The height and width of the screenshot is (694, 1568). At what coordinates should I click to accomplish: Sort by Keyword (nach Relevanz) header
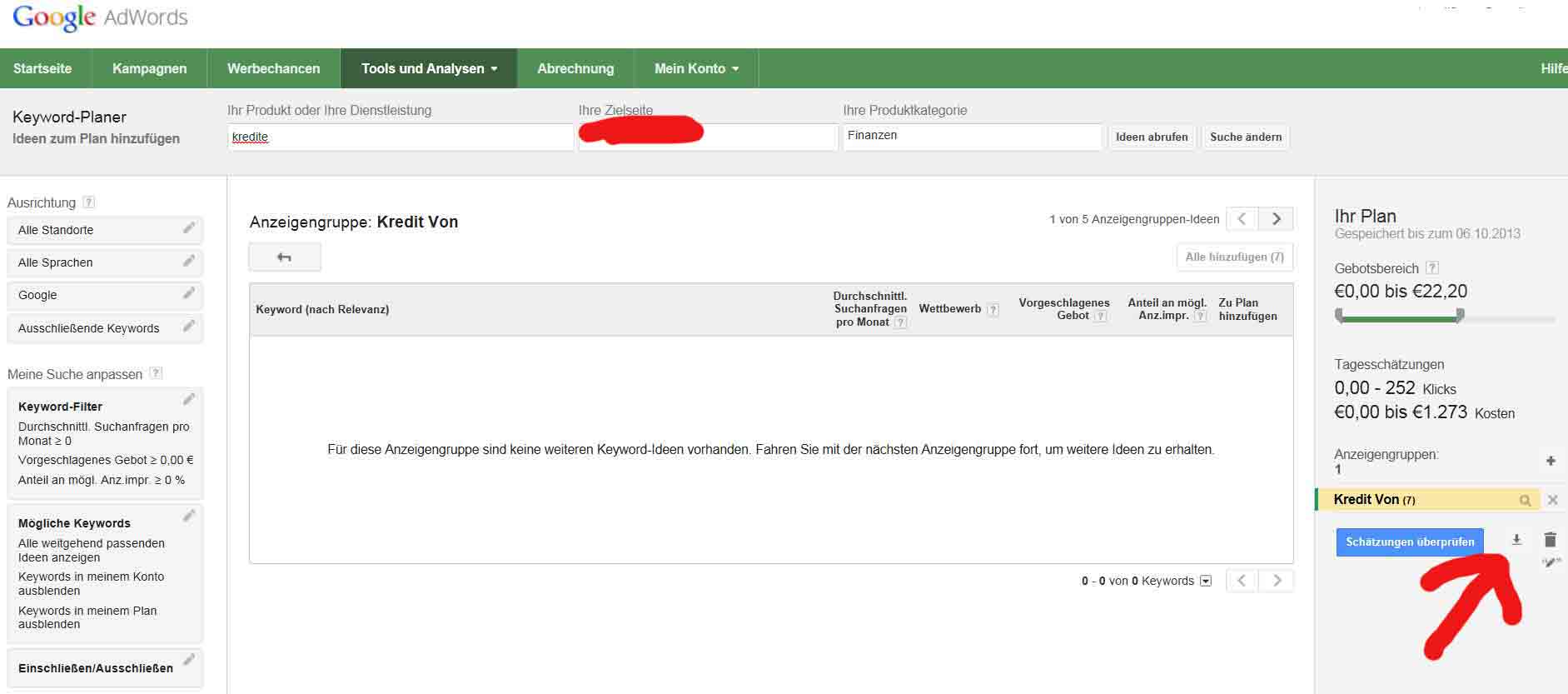coord(322,310)
